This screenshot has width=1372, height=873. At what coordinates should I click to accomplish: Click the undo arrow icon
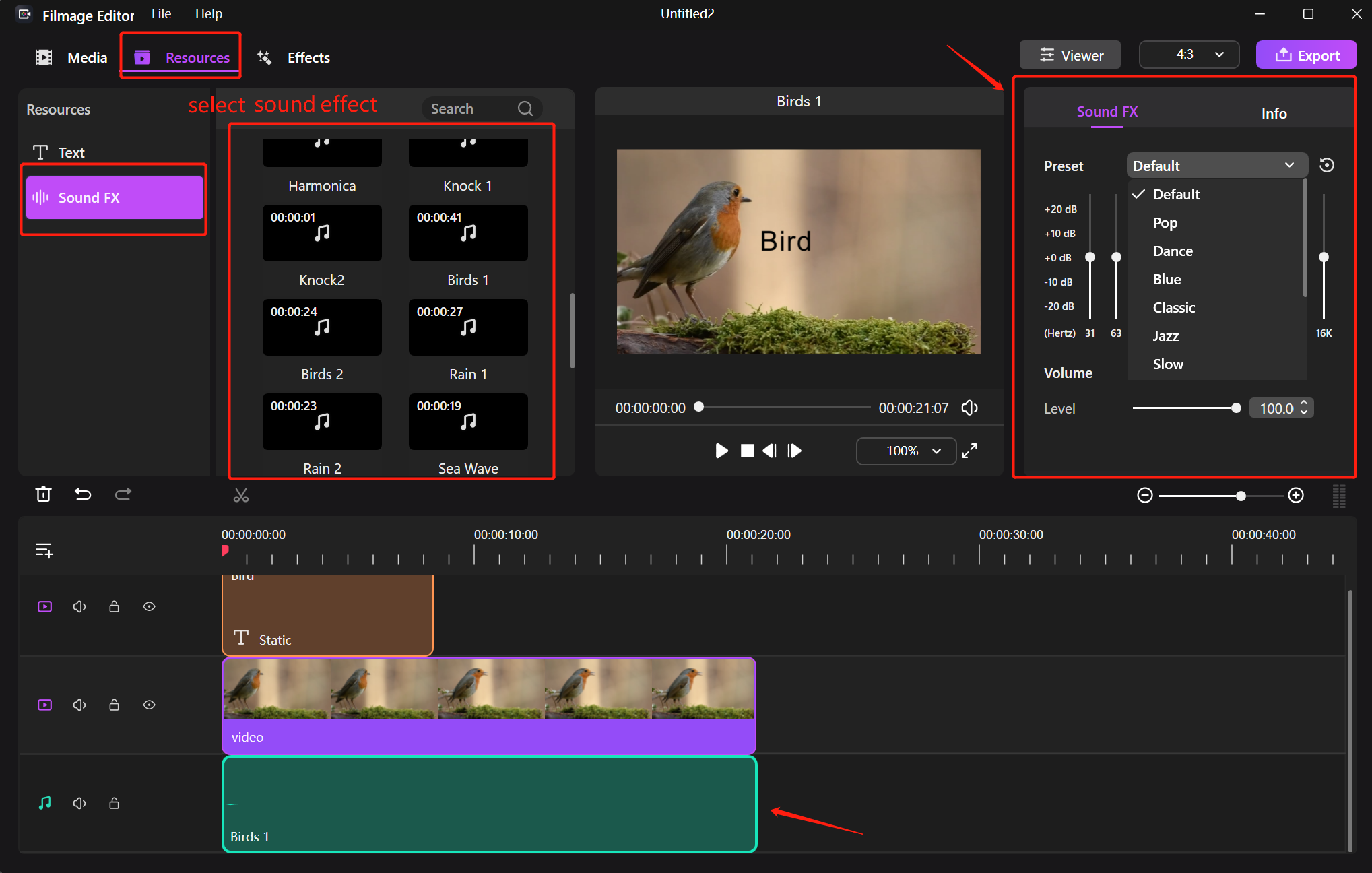[x=83, y=494]
